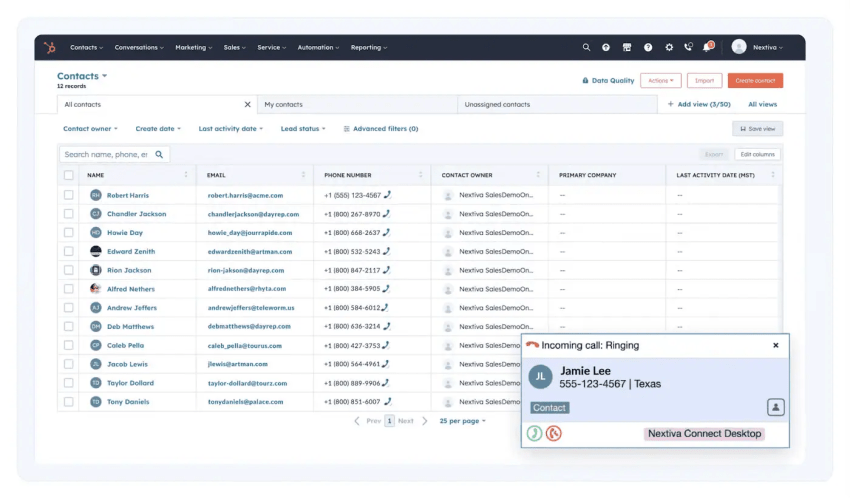Open the Sales menu
The width and height of the screenshot is (850, 499).
(x=234, y=48)
